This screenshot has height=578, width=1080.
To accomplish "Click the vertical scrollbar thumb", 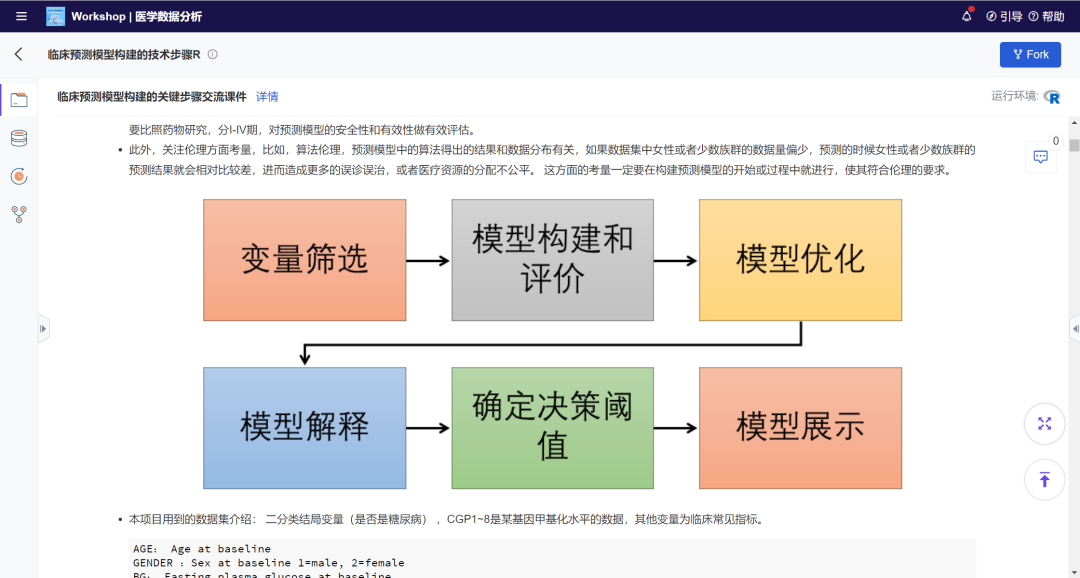I will tap(1074, 145).
